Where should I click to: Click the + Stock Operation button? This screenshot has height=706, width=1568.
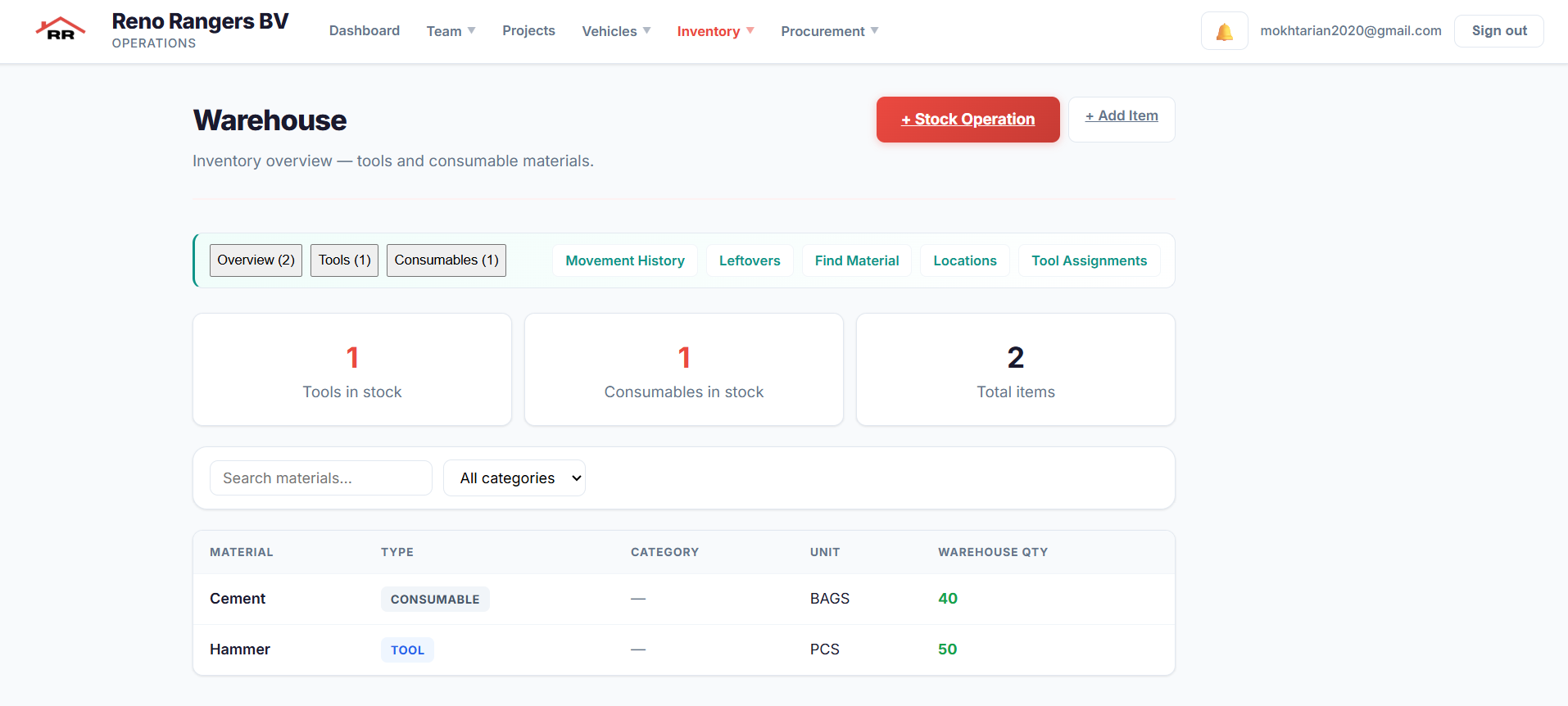[x=968, y=120]
